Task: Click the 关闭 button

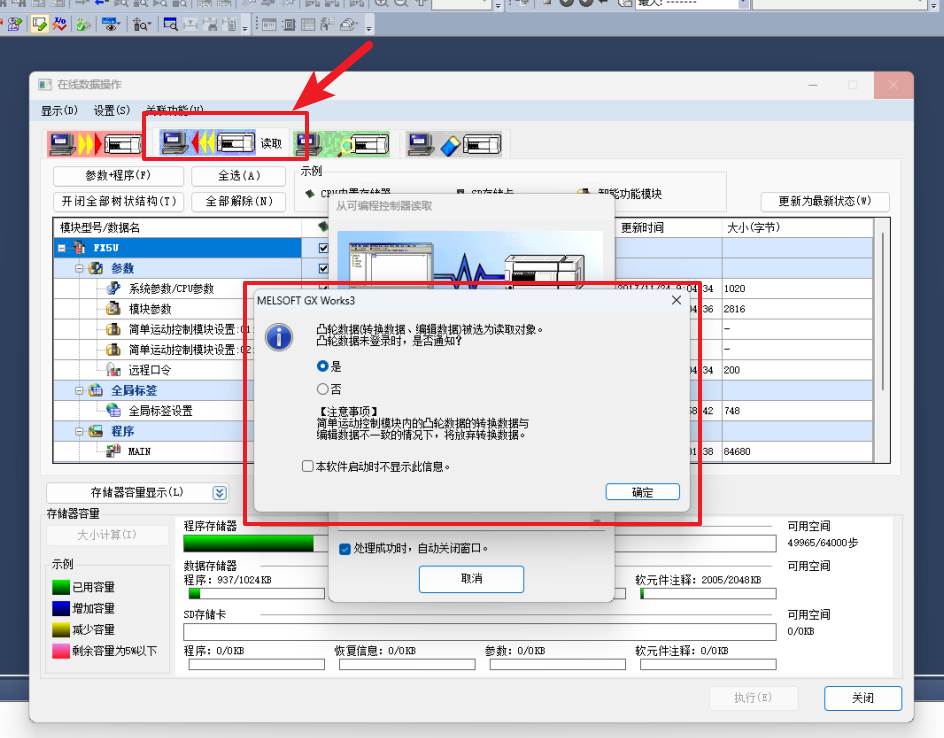Action: tap(863, 698)
